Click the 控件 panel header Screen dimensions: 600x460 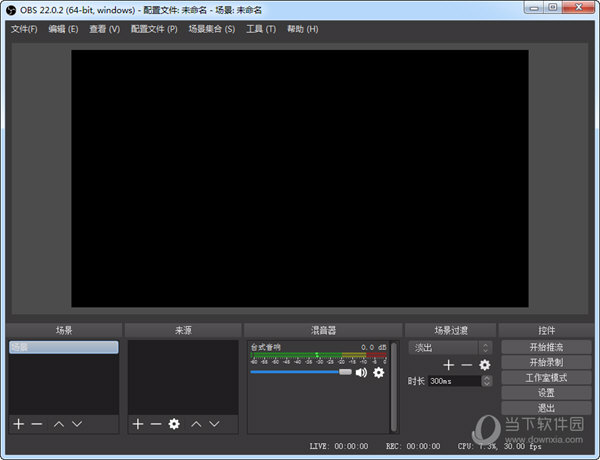click(546, 330)
